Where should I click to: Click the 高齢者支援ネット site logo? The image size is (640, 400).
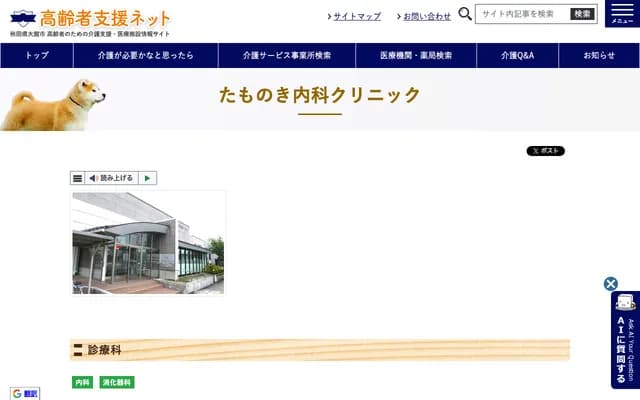coord(90,23)
